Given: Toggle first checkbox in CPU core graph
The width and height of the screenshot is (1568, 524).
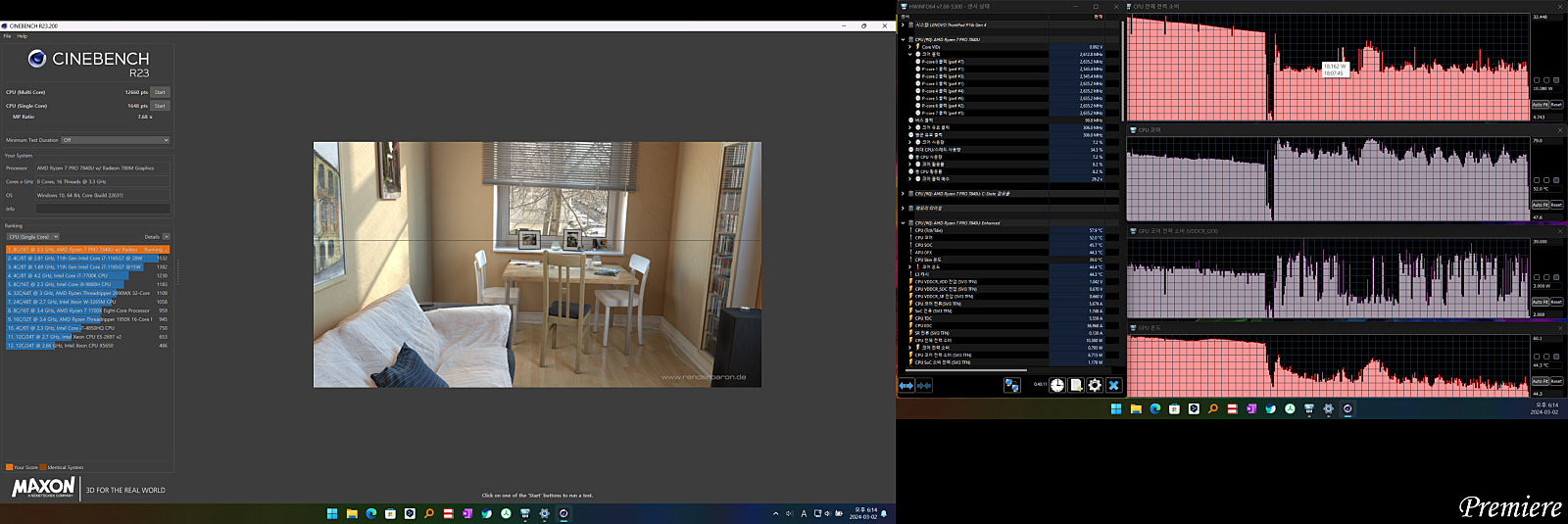Looking at the screenshot, I should pos(1537,180).
